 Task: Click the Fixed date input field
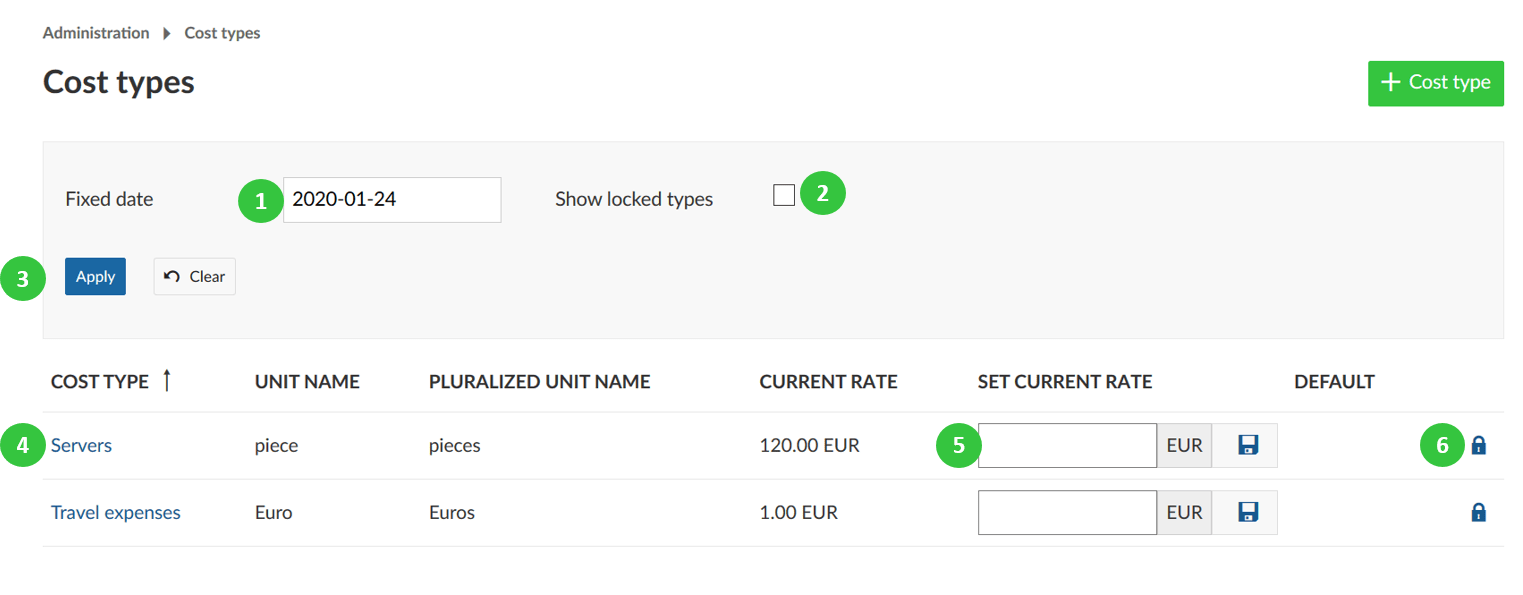[392, 199]
